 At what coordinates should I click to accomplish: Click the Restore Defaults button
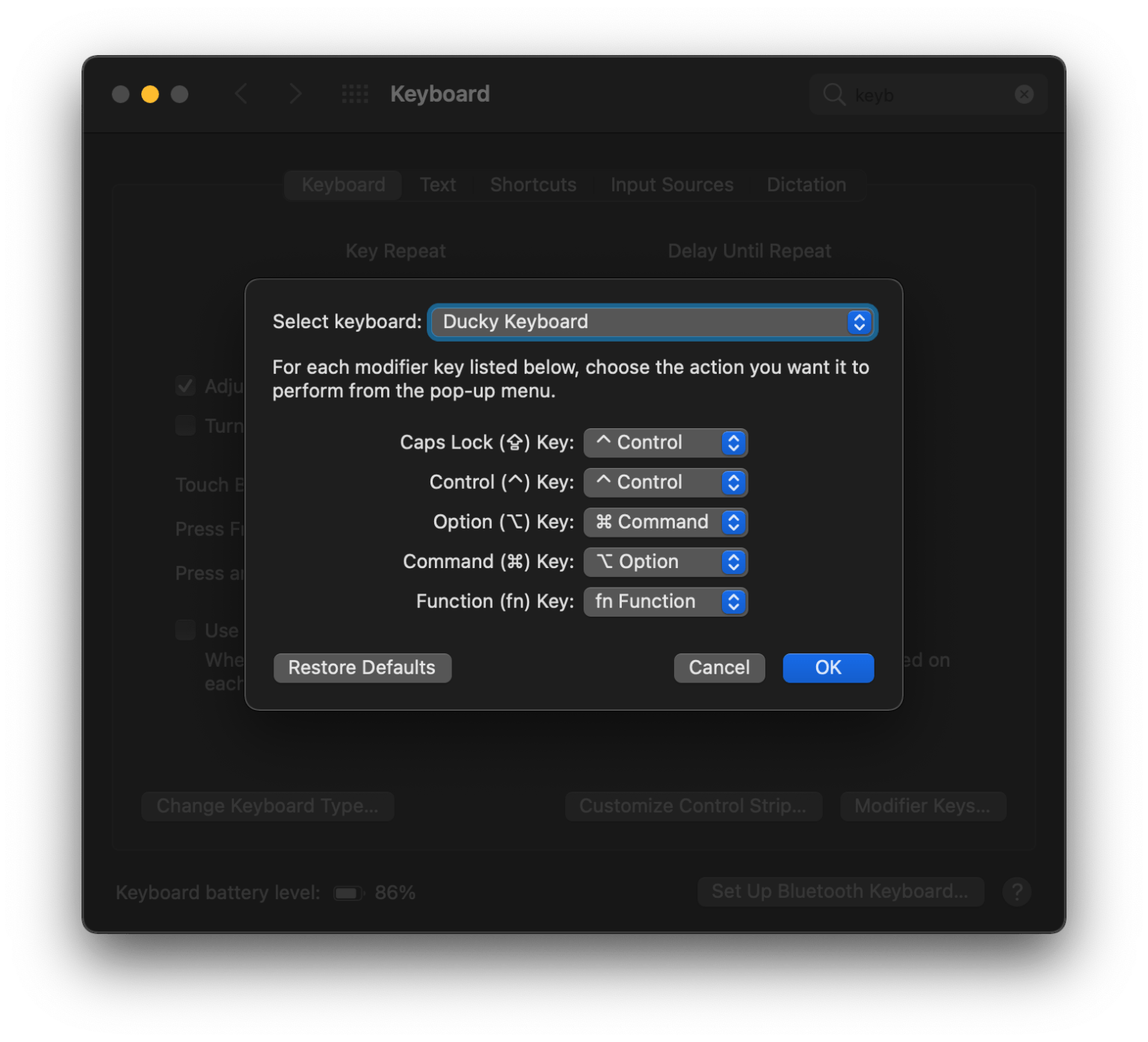point(362,668)
